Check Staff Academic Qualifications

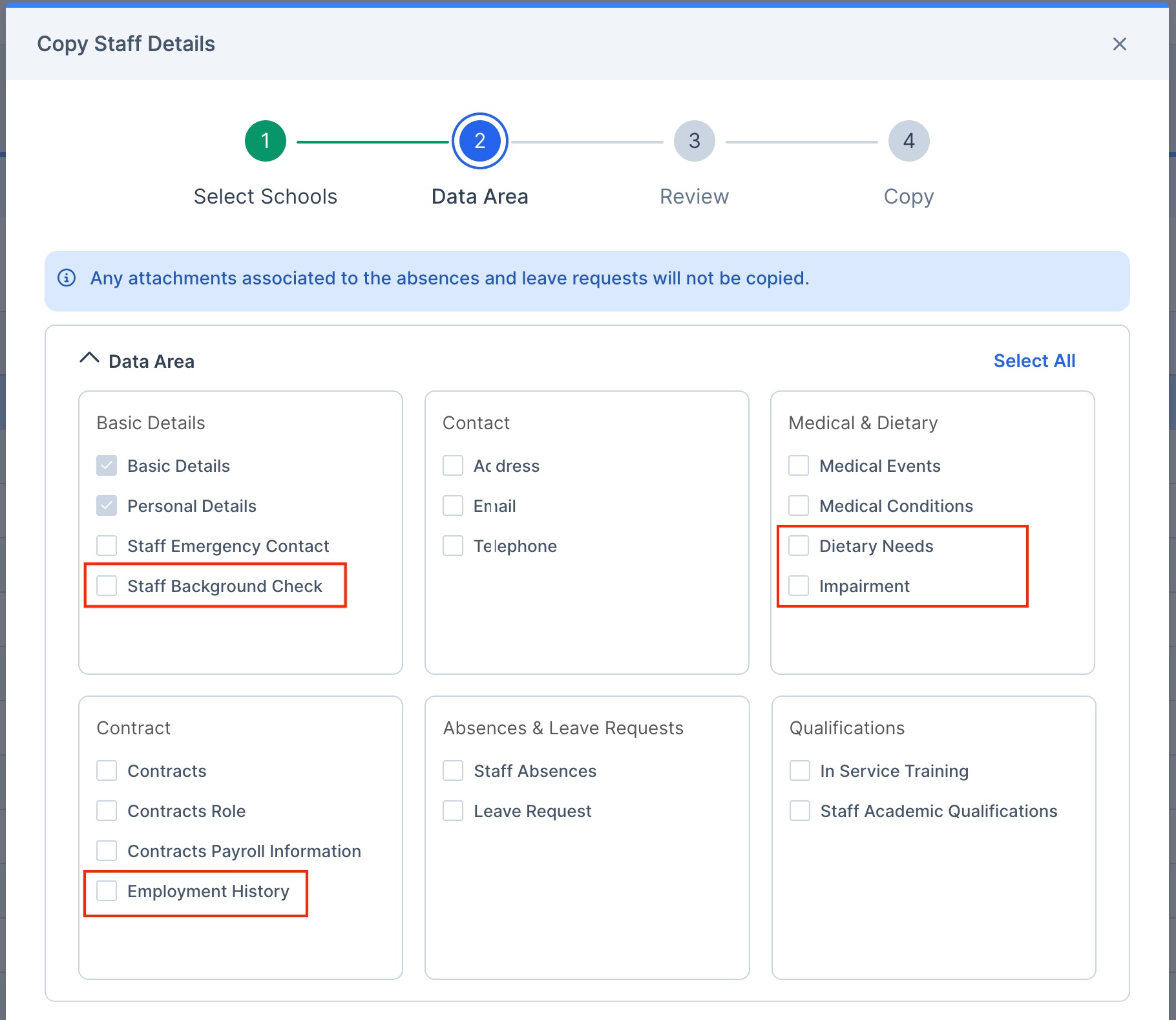pyautogui.click(x=800, y=811)
